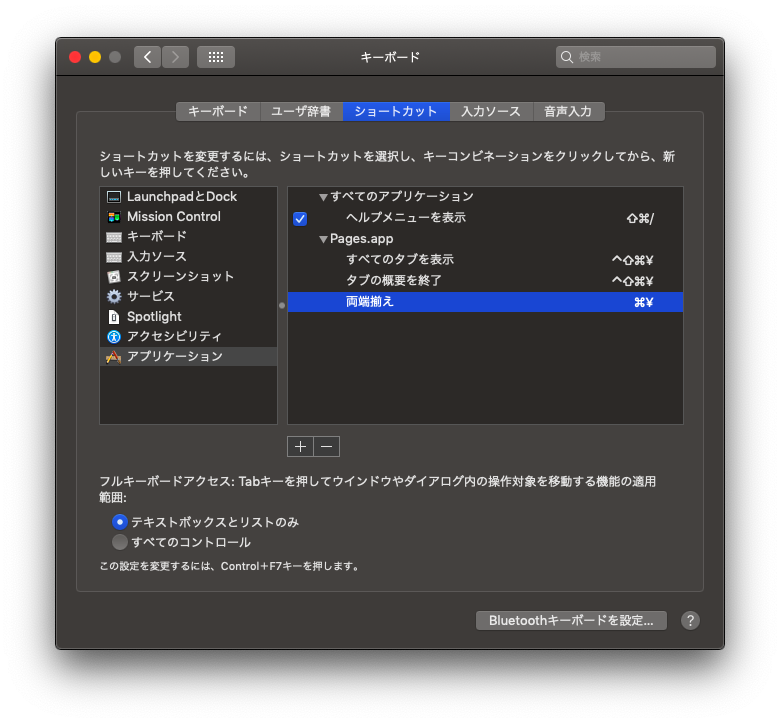Viewport: 780px width, 723px height.
Task: Switch to the キーボード tab
Action: click(x=218, y=111)
